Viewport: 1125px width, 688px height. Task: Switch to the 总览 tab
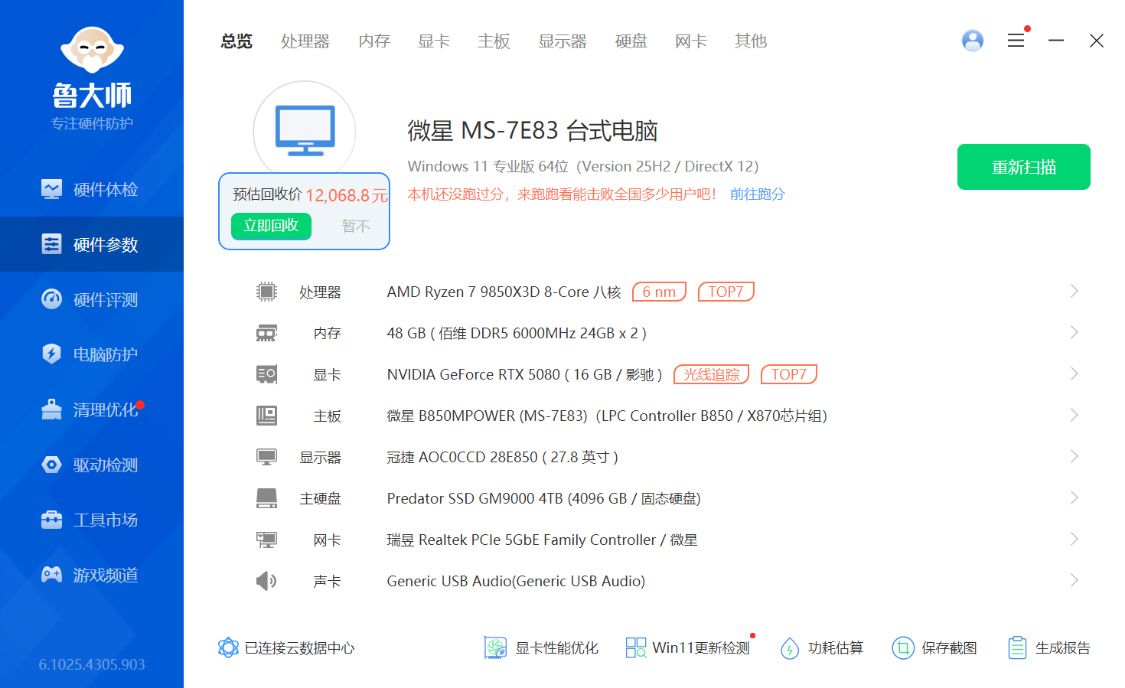(x=237, y=41)
